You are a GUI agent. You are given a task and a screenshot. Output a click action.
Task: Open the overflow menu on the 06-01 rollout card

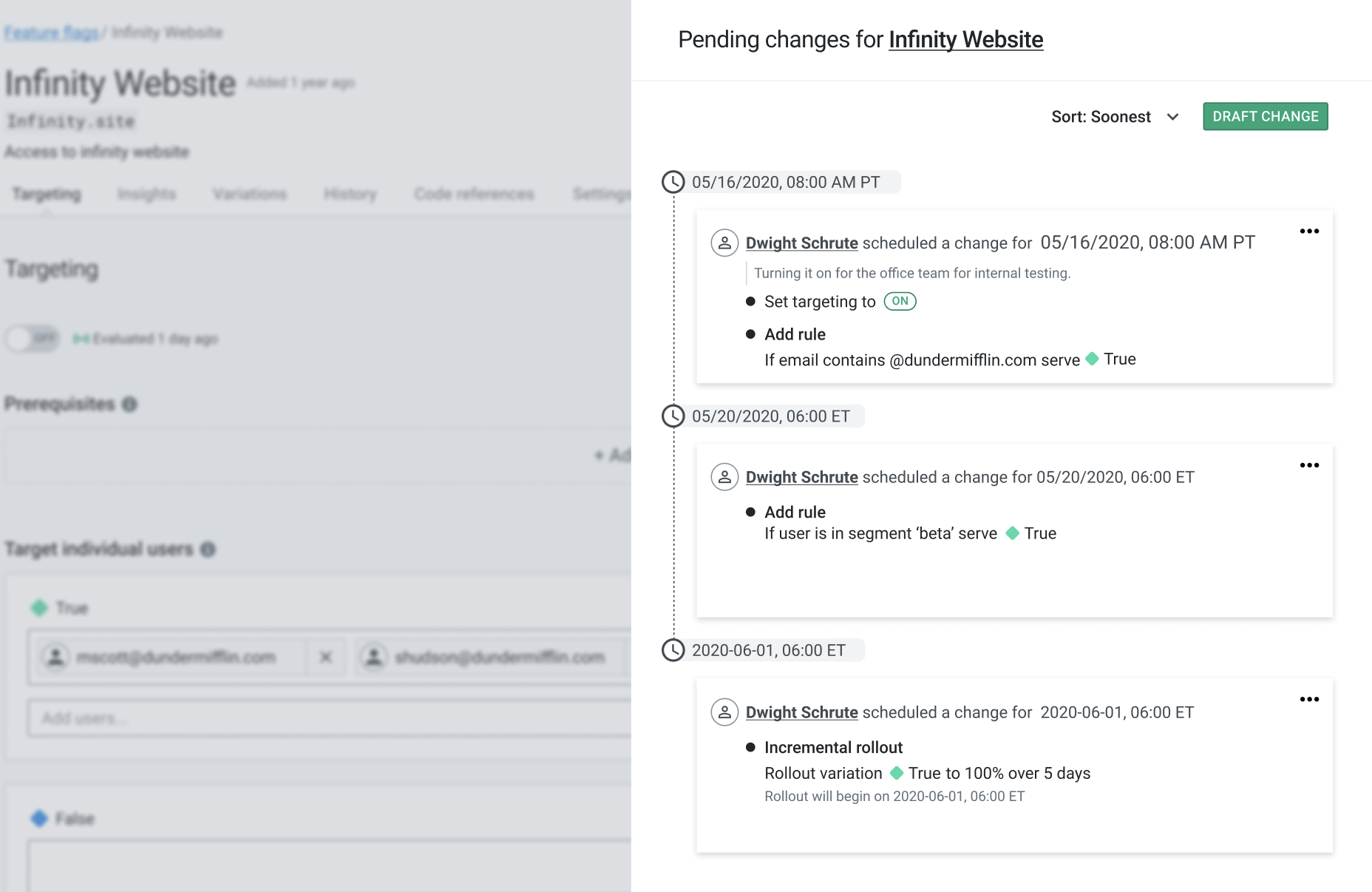click(1309, 699)
